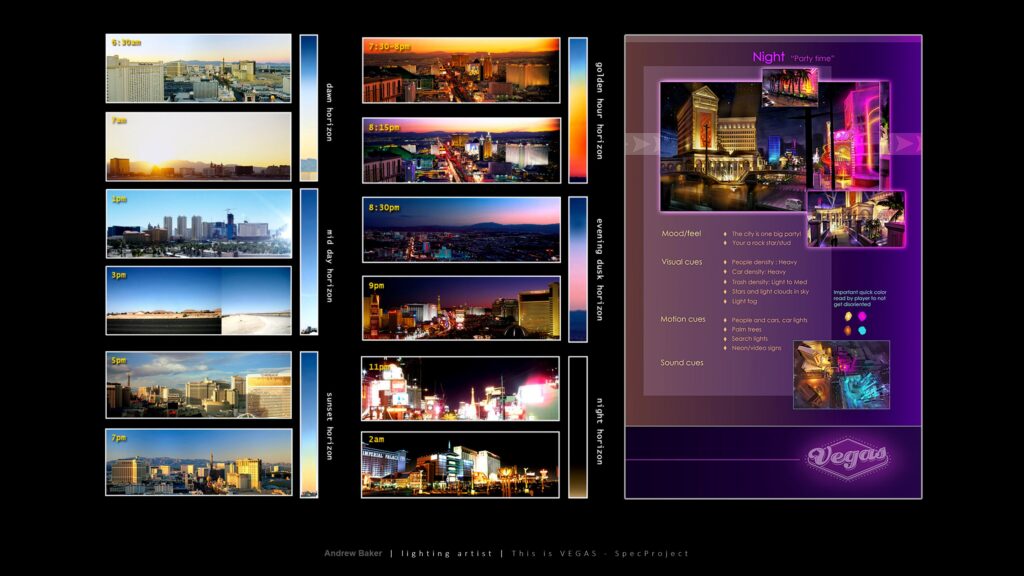Viewport: 1024px width, 576px height.
Task: Click the Visual cues section label
Action: coord(681,262)
